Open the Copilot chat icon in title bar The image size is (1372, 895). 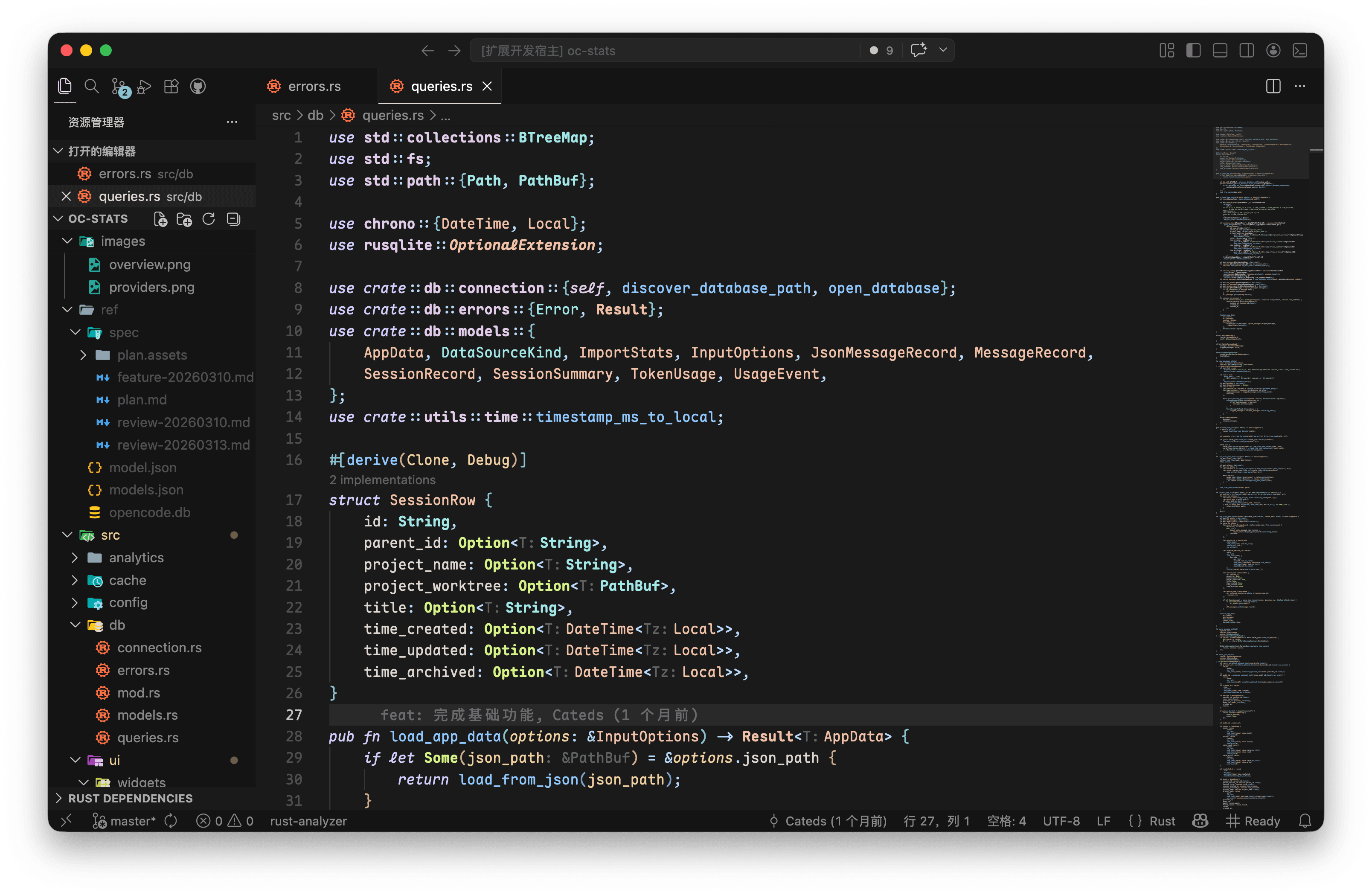coord(919,50)
